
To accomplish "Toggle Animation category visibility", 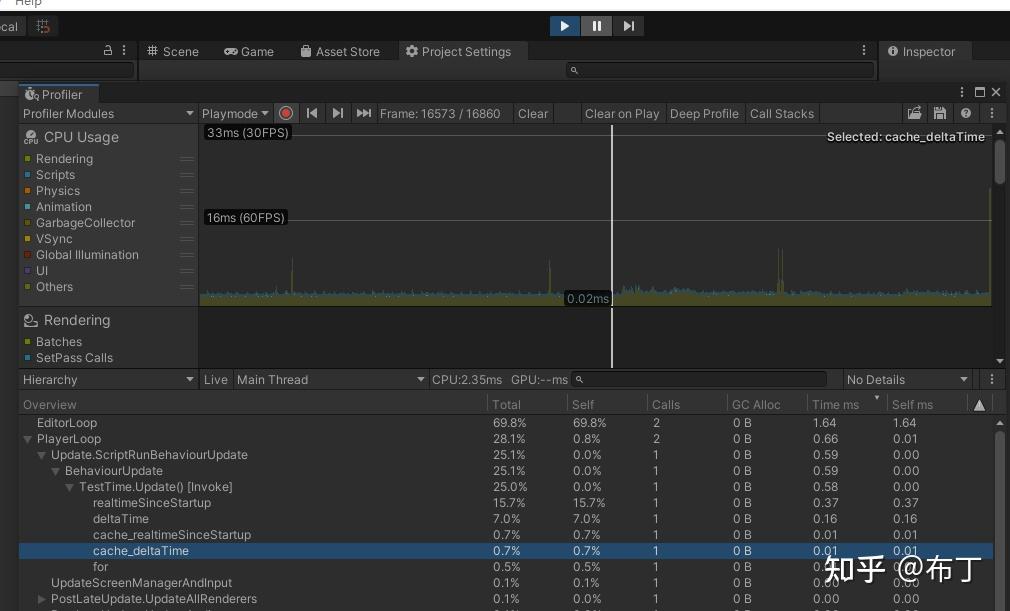I will [28, 207].
